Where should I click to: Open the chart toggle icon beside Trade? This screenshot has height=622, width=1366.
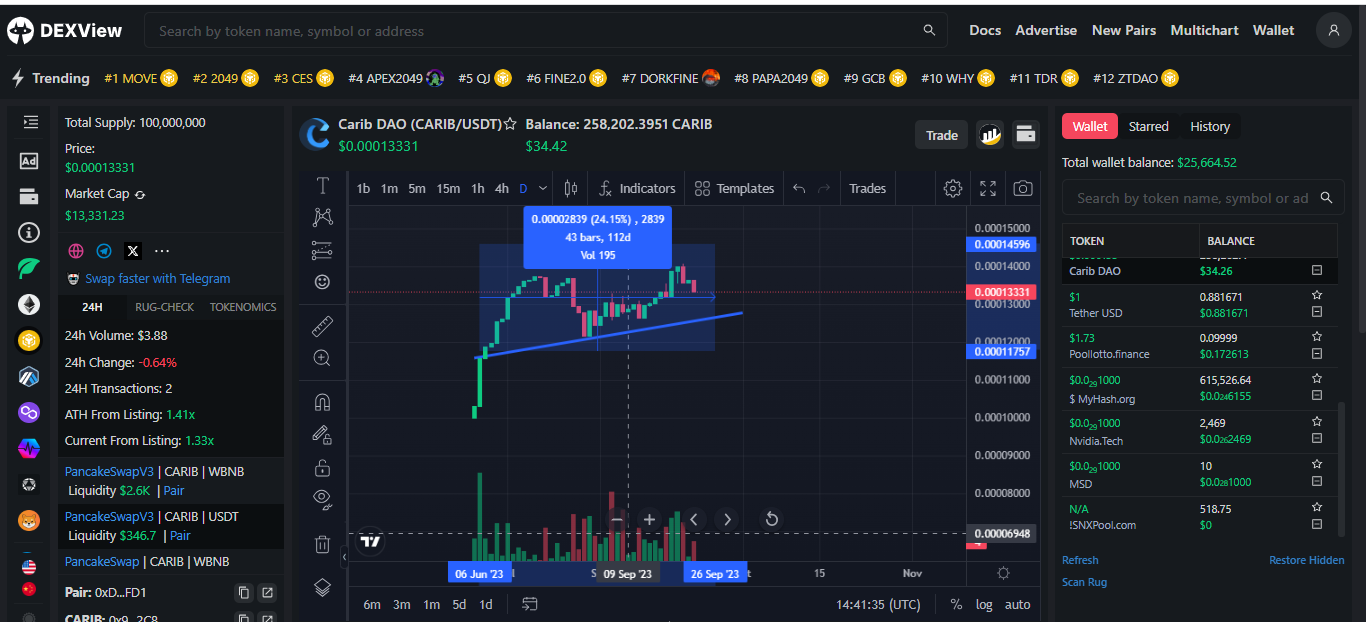tap(990, 134)
